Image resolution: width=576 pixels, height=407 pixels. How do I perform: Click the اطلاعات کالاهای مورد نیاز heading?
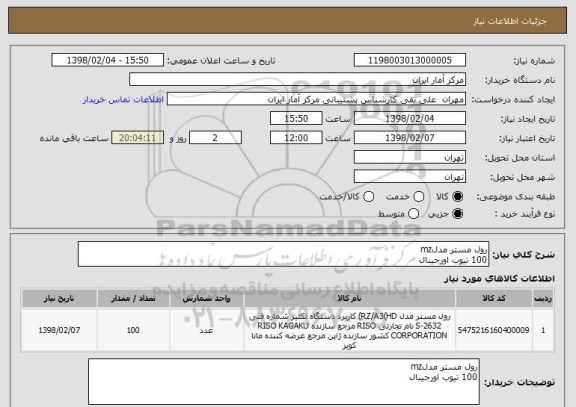click(499, 278)
